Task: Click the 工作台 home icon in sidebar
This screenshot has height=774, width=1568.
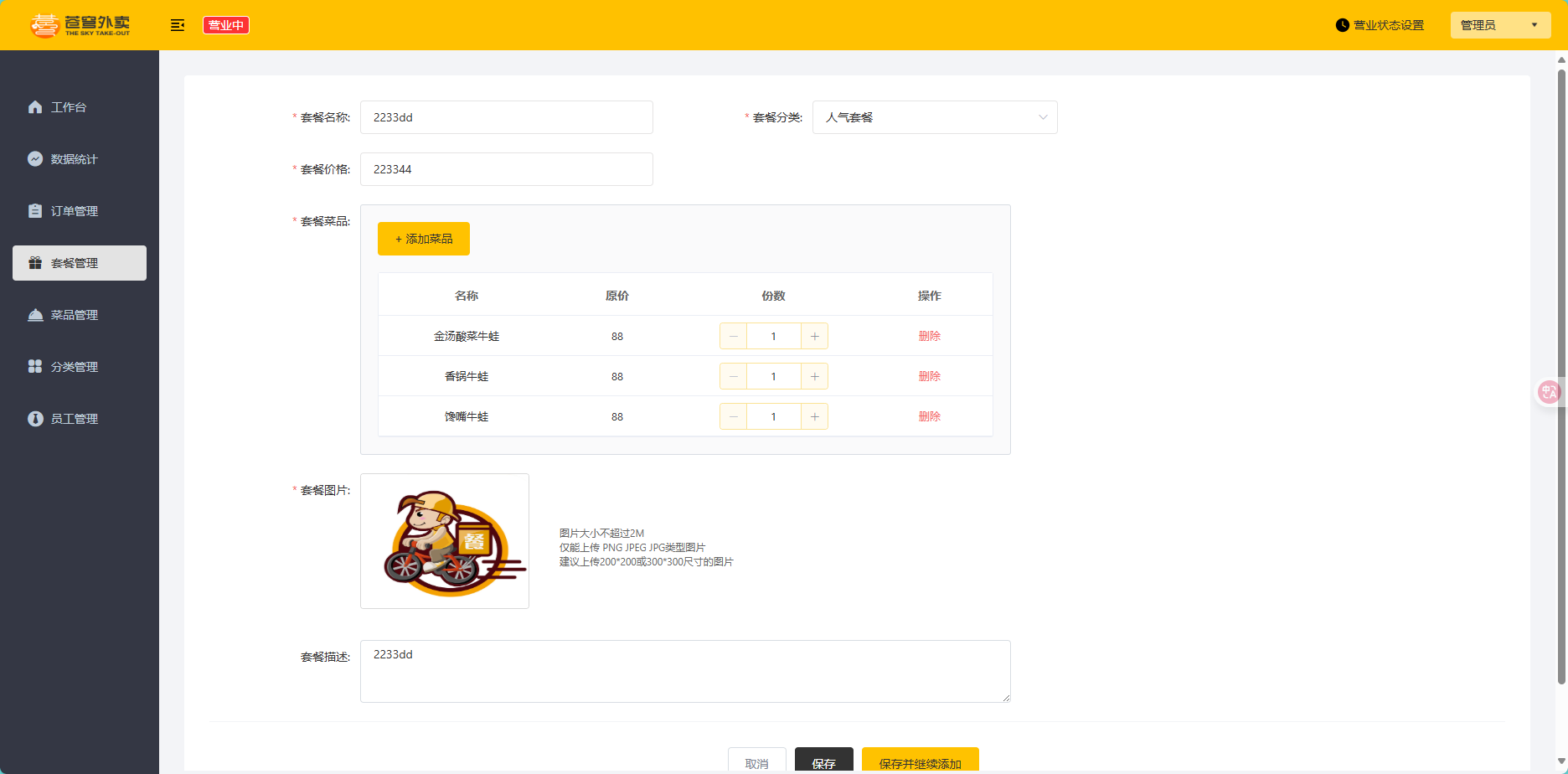Action: coord(35,107)
